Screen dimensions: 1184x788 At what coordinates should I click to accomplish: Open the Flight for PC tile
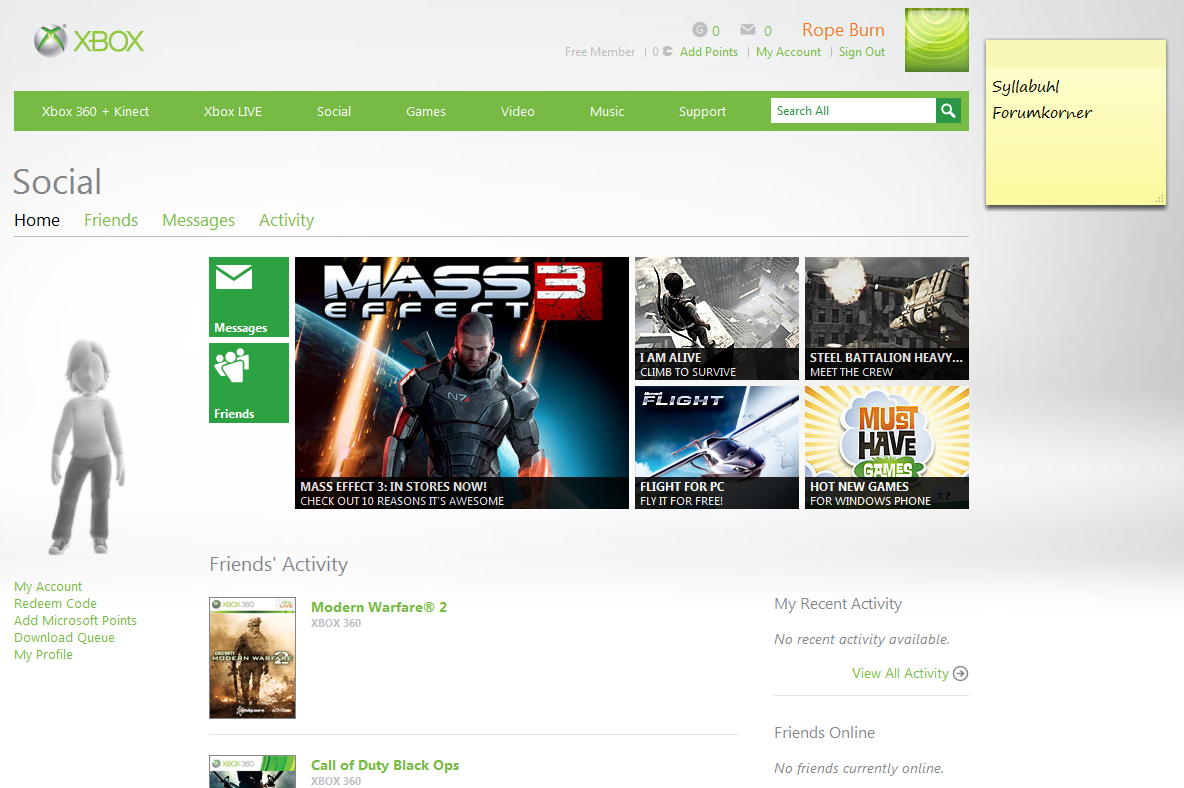tap(717, 448)
